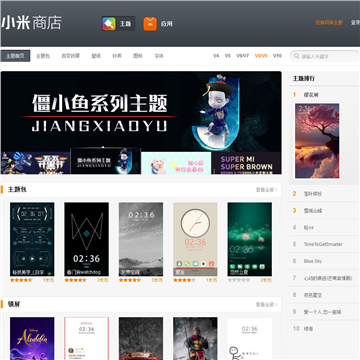Open the TimeToGetSmarter ranking entry
This screenshot has width=360, height=360.
click(323, 244)
